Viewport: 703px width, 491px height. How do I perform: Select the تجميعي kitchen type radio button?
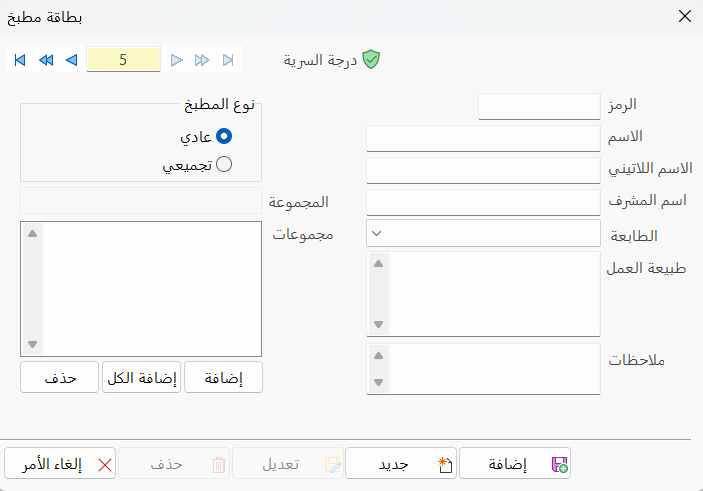point(224,164)
